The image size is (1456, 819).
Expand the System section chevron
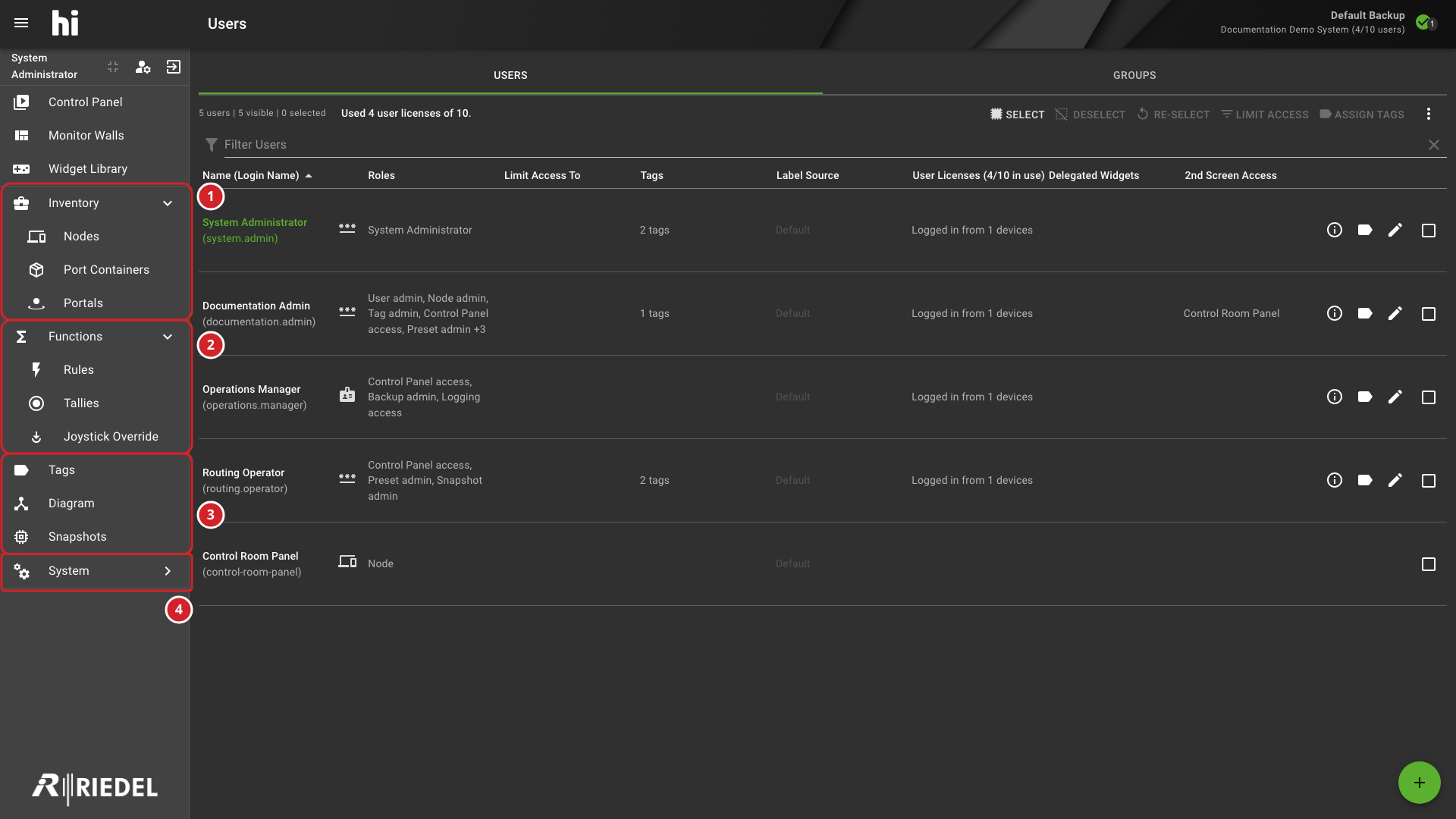(x=168, y=571)
